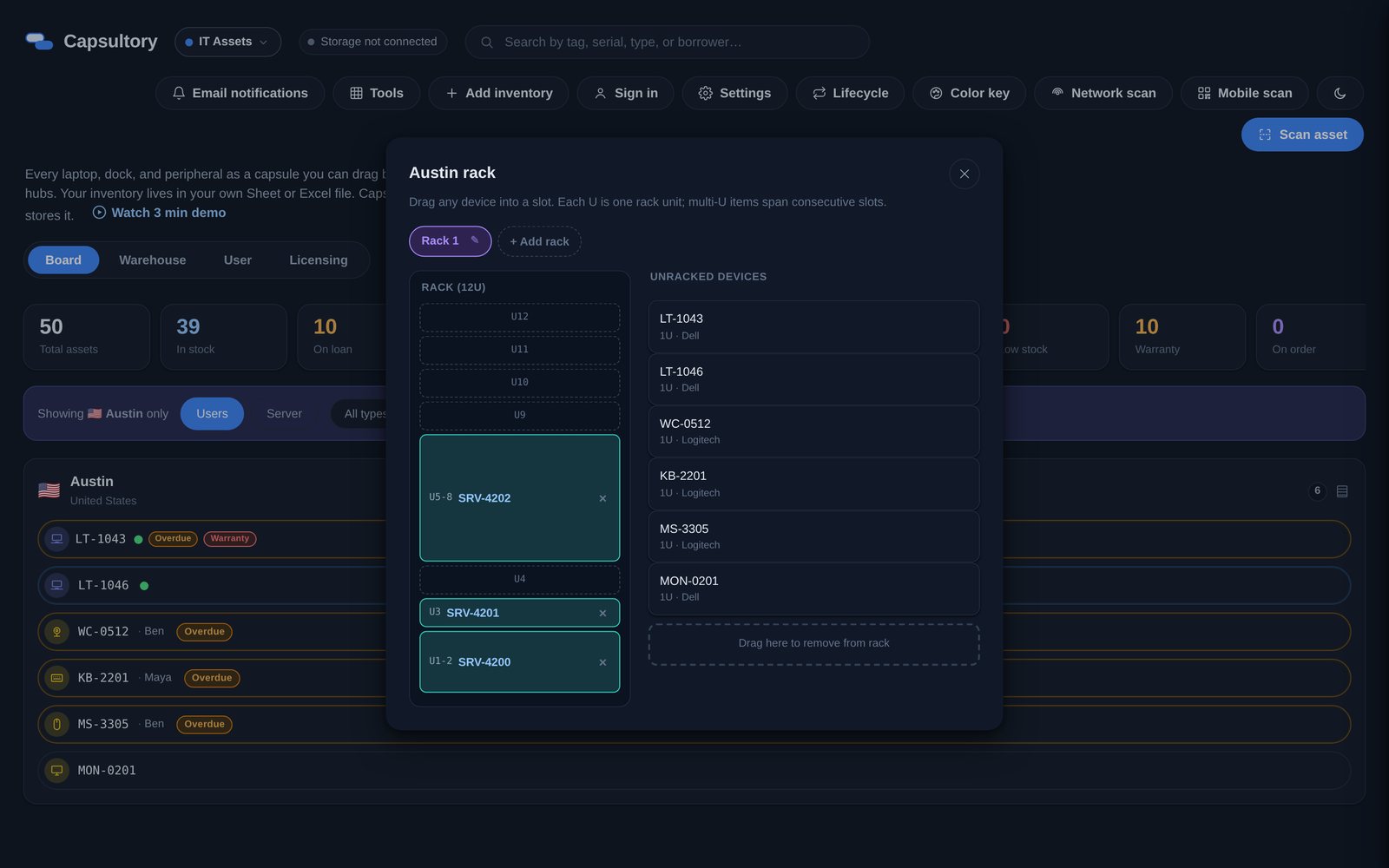Focus the asset search field
The height and width of the screenshot is (868, 1389).
click(x=667, y=42)
